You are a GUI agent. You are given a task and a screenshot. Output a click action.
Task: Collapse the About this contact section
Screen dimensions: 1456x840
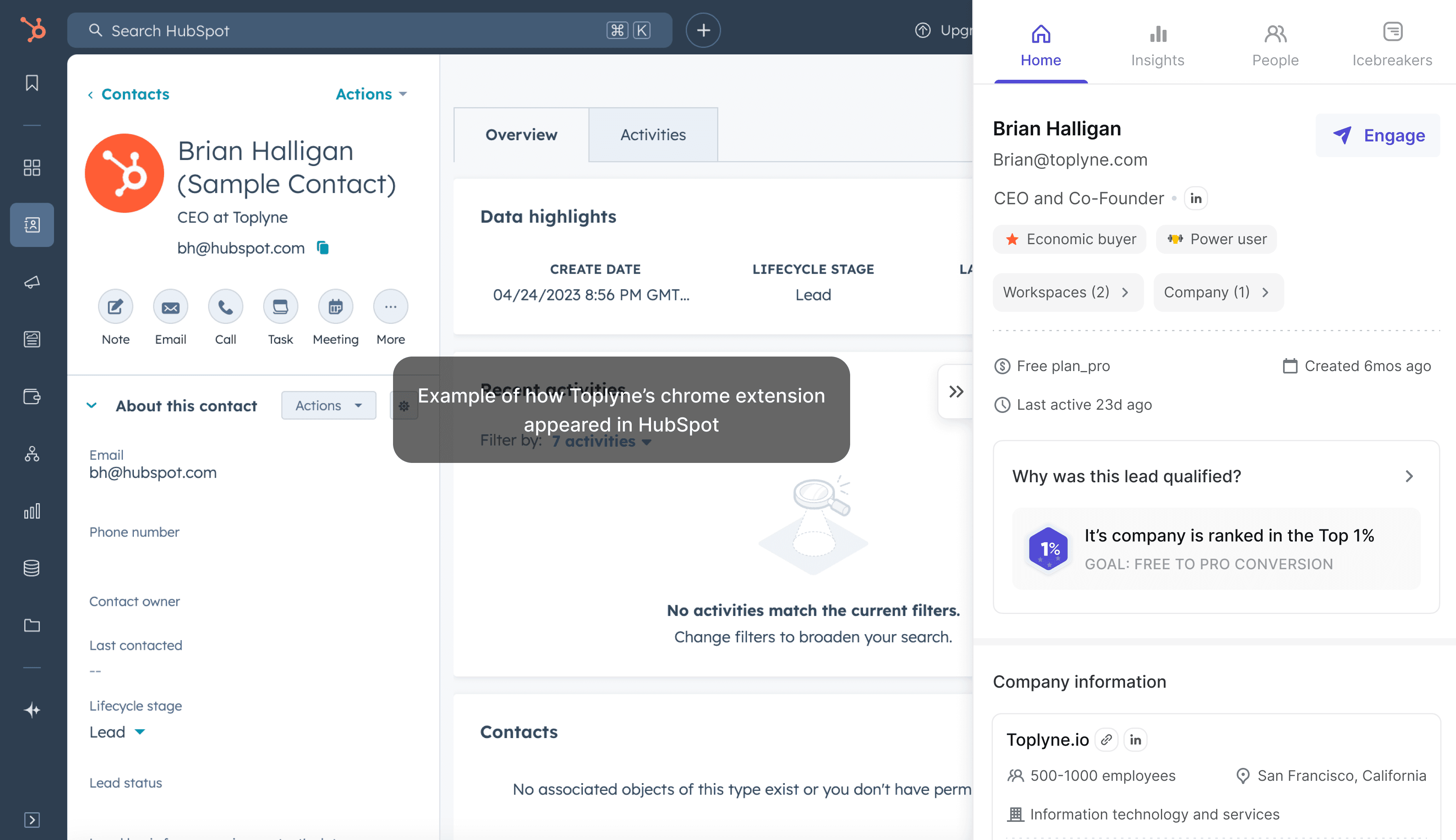tap(92, 406)
